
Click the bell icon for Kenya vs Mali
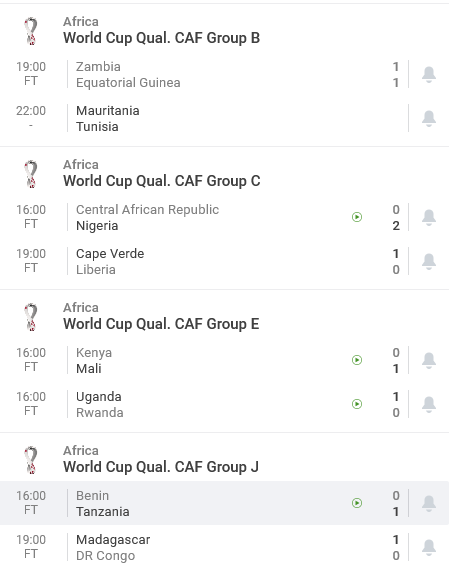(x=429, y=360)
